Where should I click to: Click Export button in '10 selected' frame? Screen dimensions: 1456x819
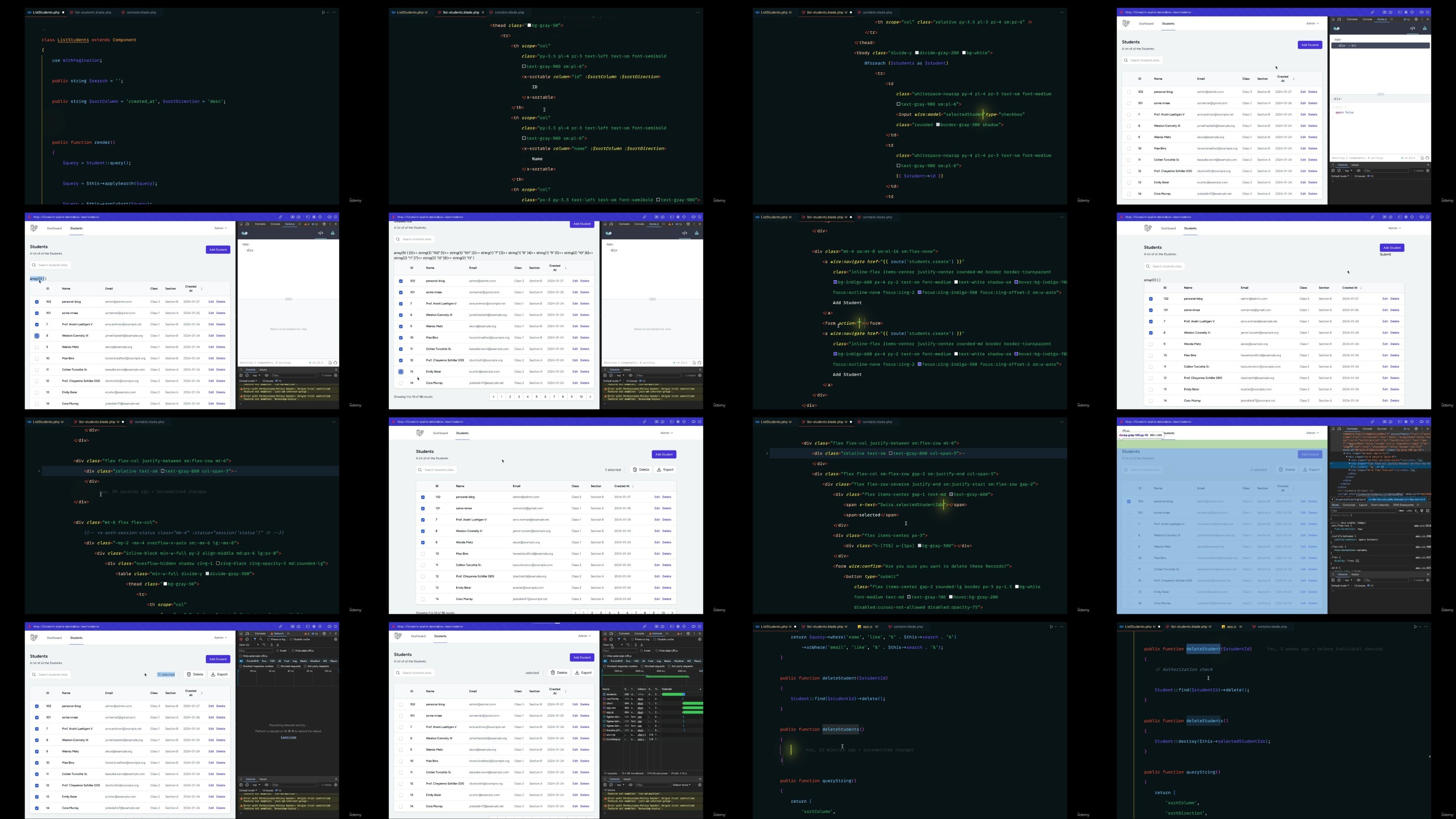[219, 674]
